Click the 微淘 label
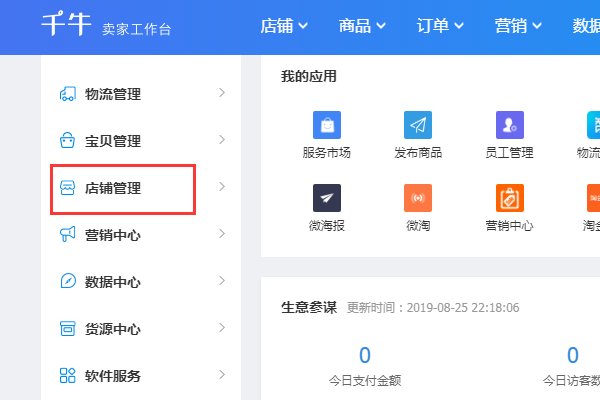Screen dimensions: 600x400 pos(418,226)
